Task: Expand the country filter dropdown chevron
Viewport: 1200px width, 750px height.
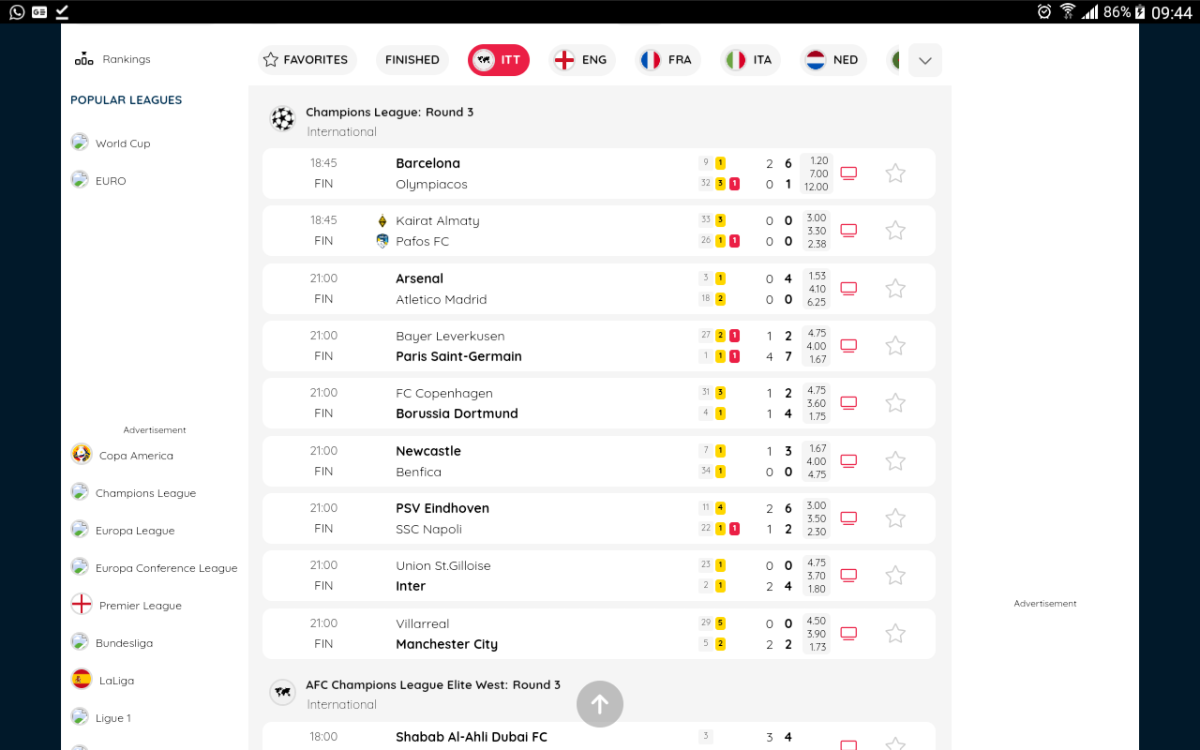Action: [x=925, y=60]
